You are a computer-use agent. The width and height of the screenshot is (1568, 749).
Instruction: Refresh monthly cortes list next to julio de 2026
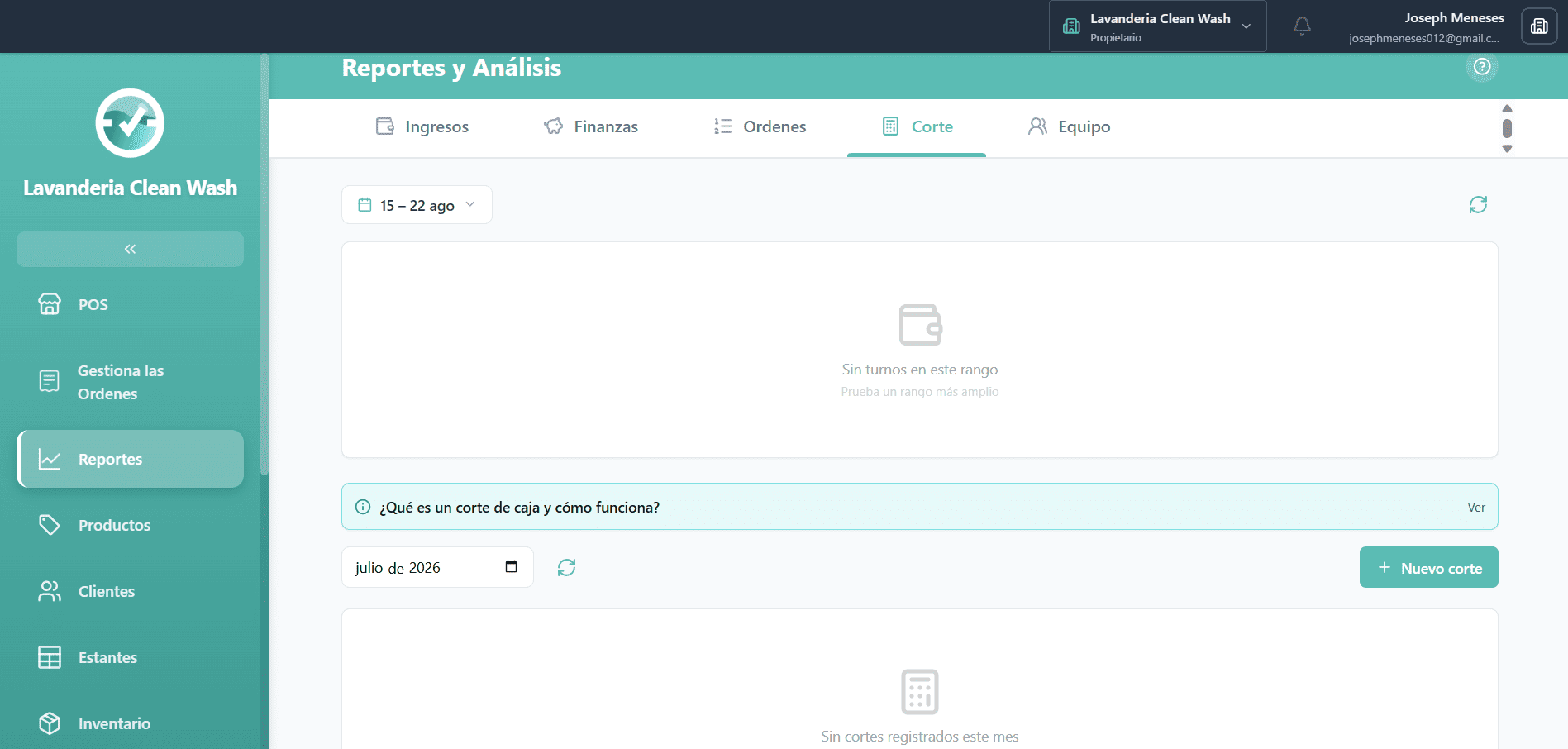[566, 567]
